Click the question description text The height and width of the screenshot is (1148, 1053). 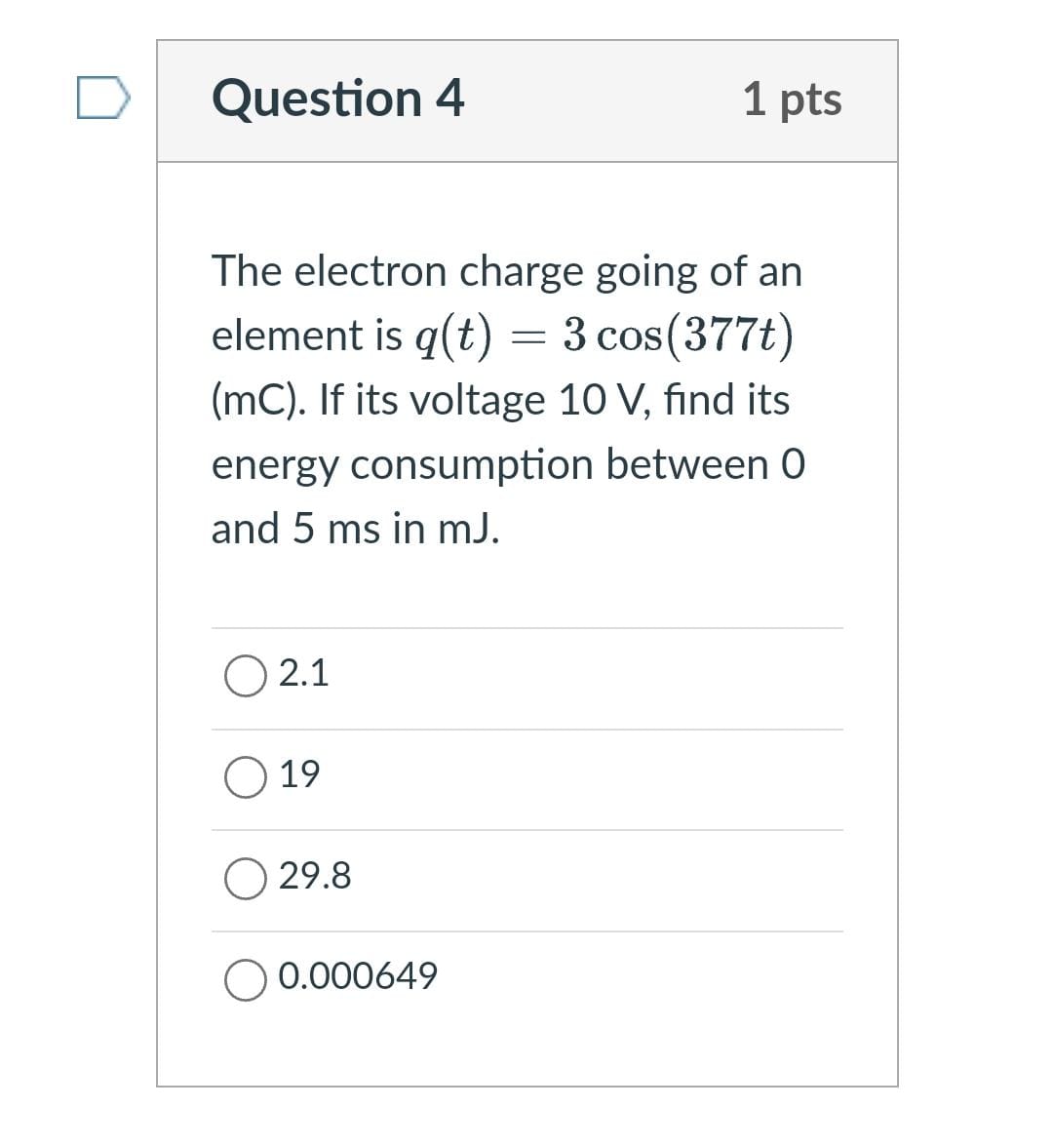pos(507,400)
